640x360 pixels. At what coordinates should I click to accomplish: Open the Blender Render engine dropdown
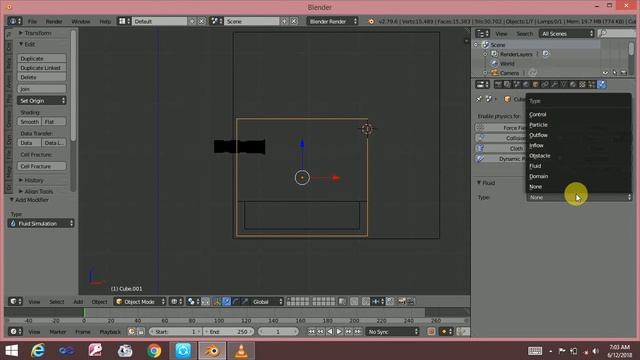333,21
